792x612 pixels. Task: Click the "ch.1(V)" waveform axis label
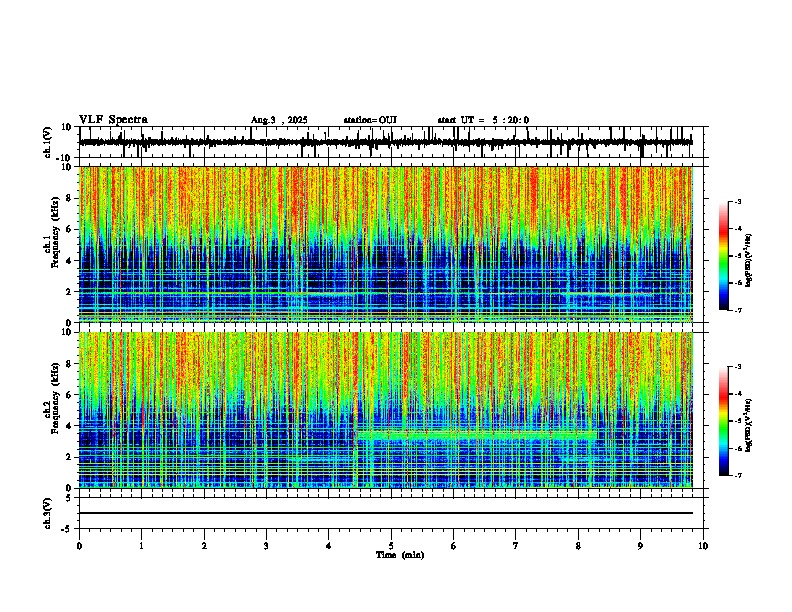[48, 142]
